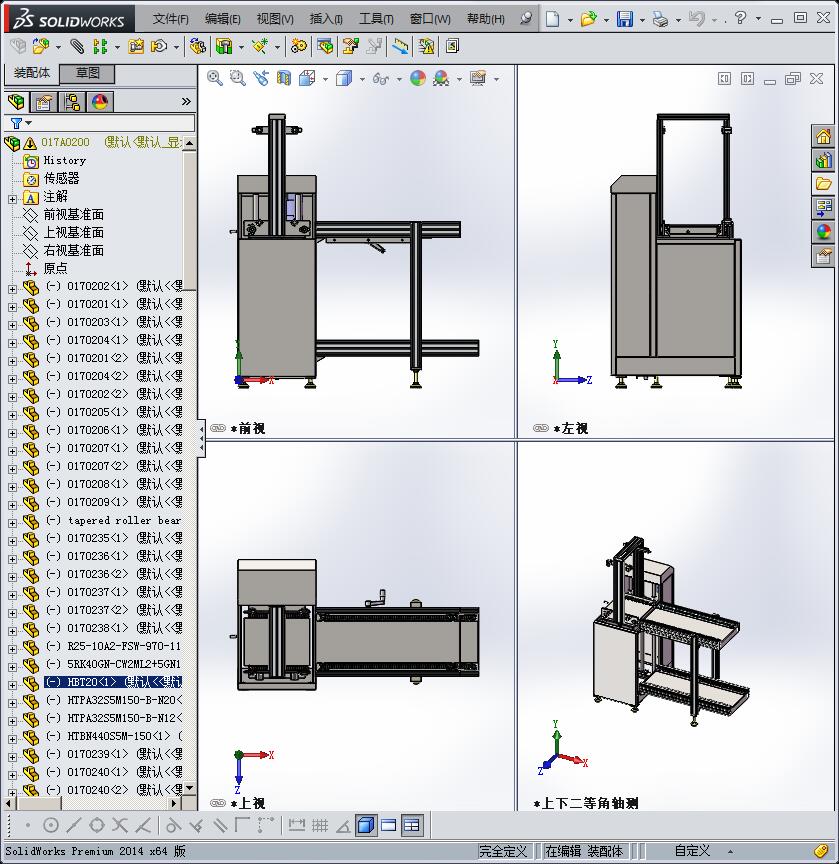Click the Edit Appearance color ball icon
This screenshot has height=864, width=839.
[418, 78]
